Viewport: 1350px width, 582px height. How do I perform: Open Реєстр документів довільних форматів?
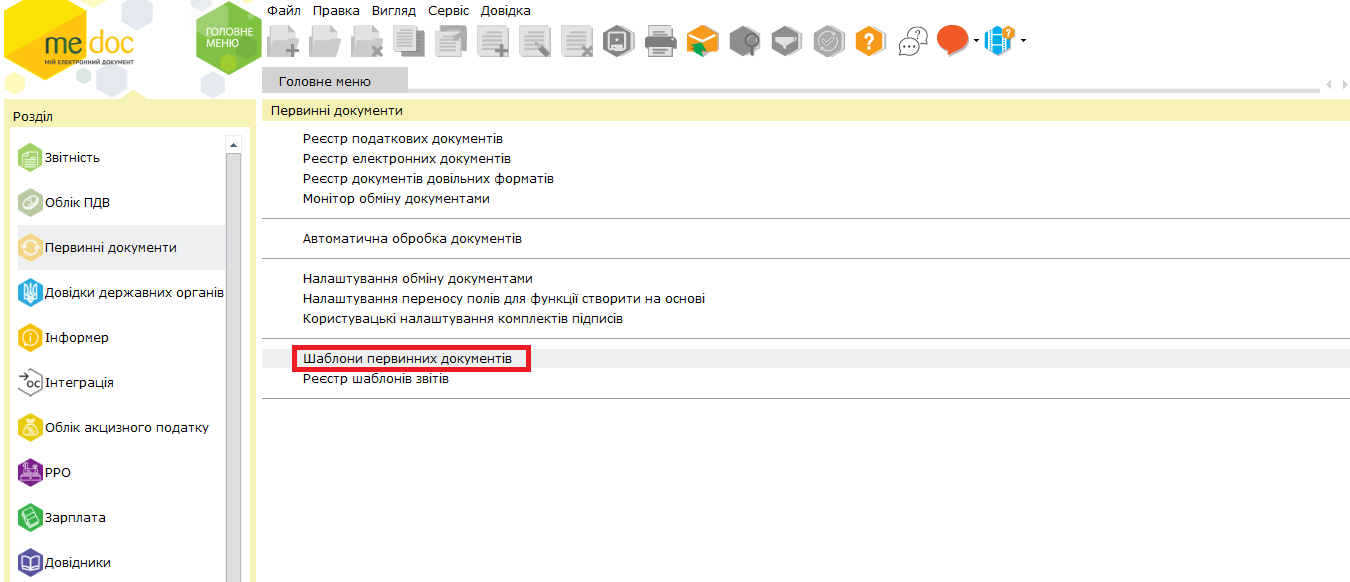click(428, 178)
